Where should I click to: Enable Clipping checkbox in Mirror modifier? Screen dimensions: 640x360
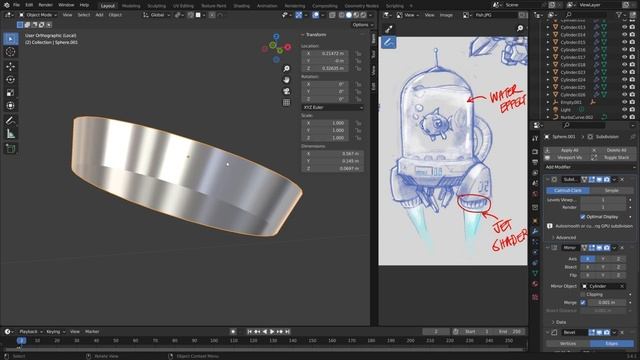(x=583, y=294)
